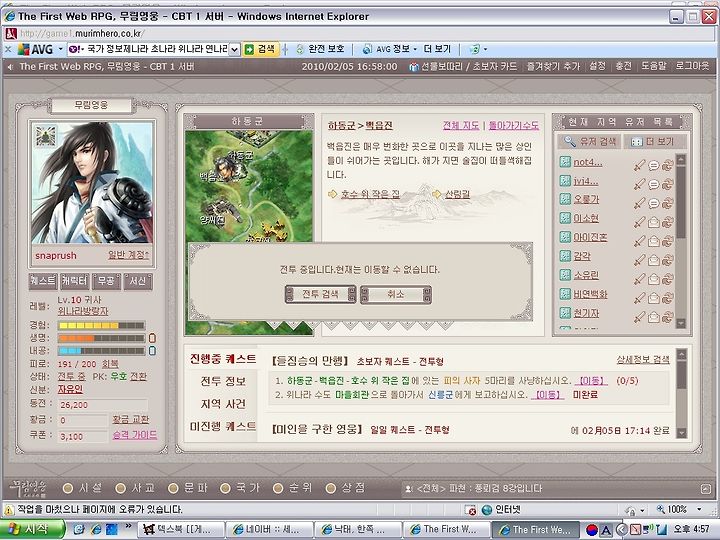The image size is (720, 540).
Task: Select the 시설 radio option
Action: tap(68, 488)
